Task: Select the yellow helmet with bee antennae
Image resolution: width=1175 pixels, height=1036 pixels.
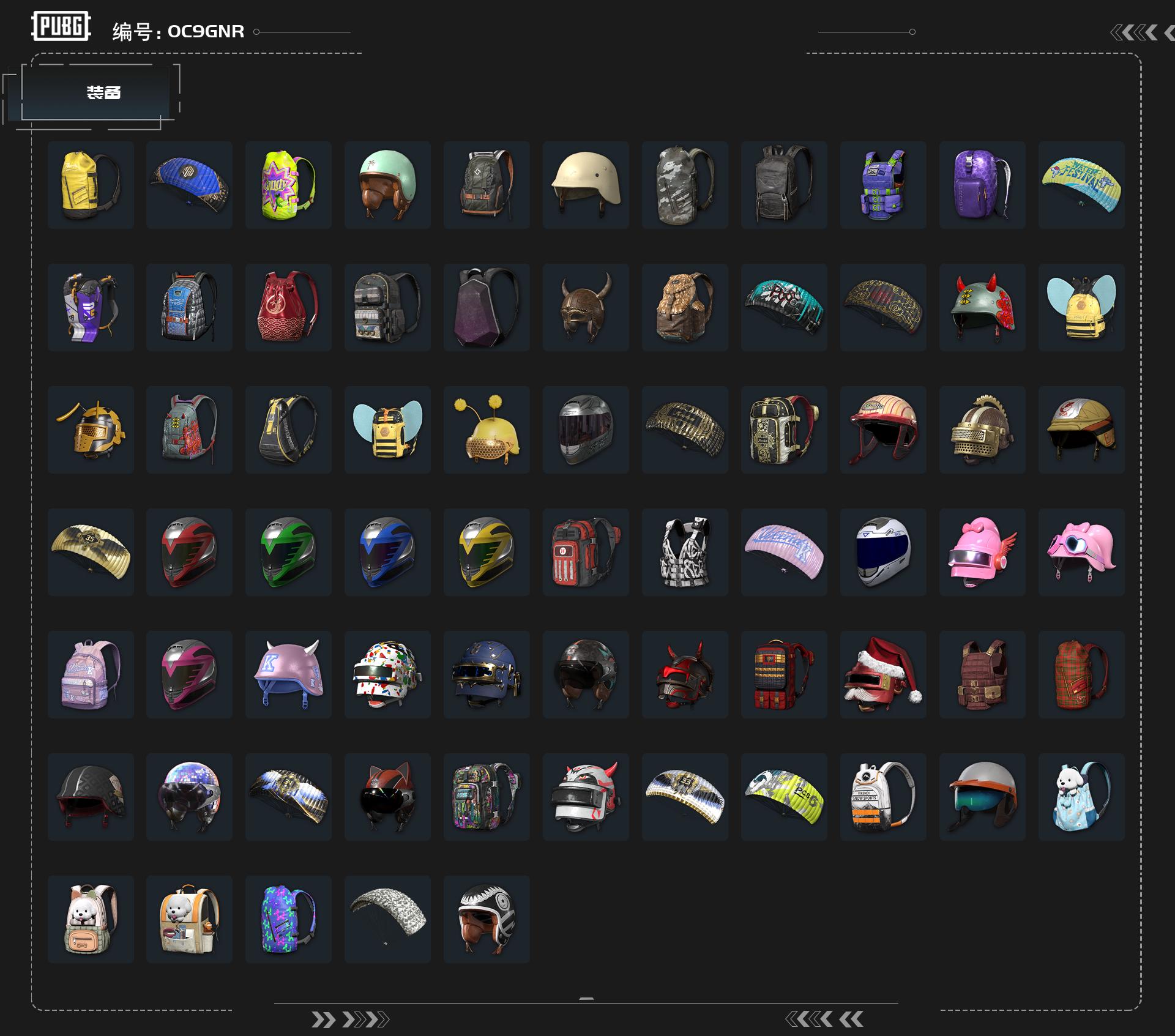Action: [x=487, y=430]
